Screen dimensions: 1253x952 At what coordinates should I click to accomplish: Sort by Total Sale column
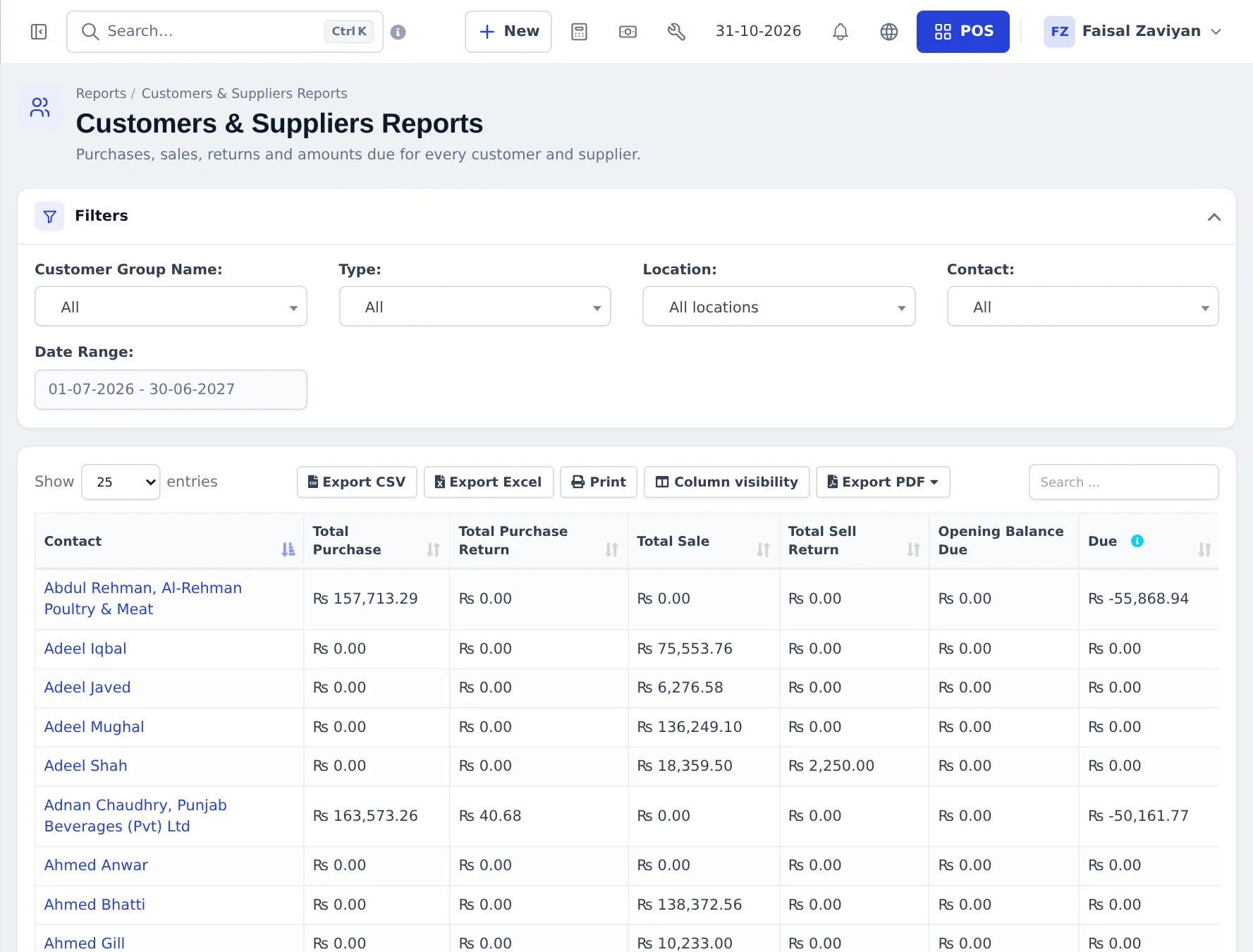[x=763, y=549]
